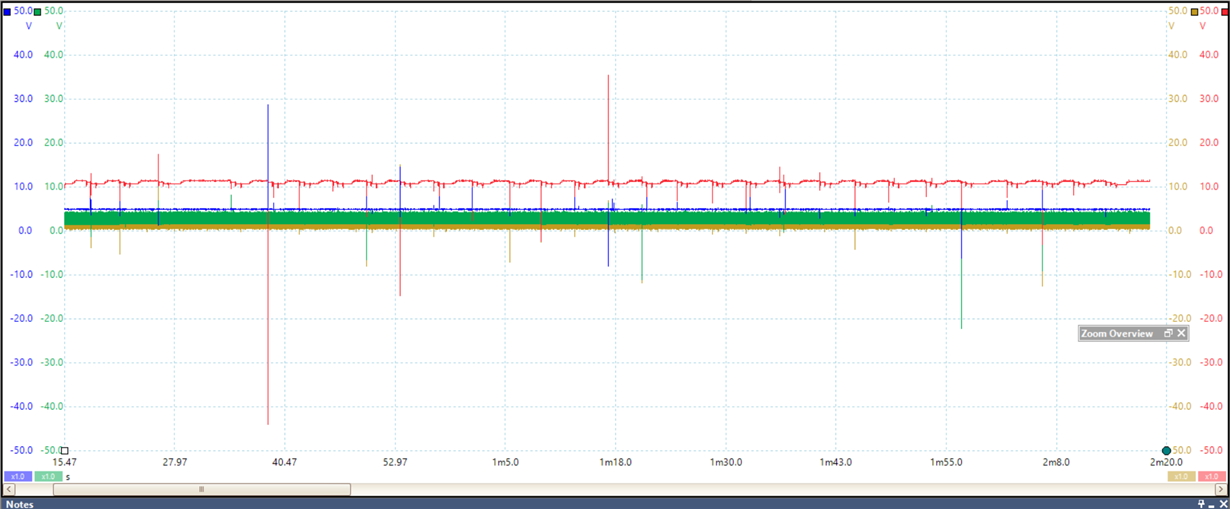Click the 1m43.0 time axis label
The width and height of the screenshot is (1230, 509).
coord(835,462)
